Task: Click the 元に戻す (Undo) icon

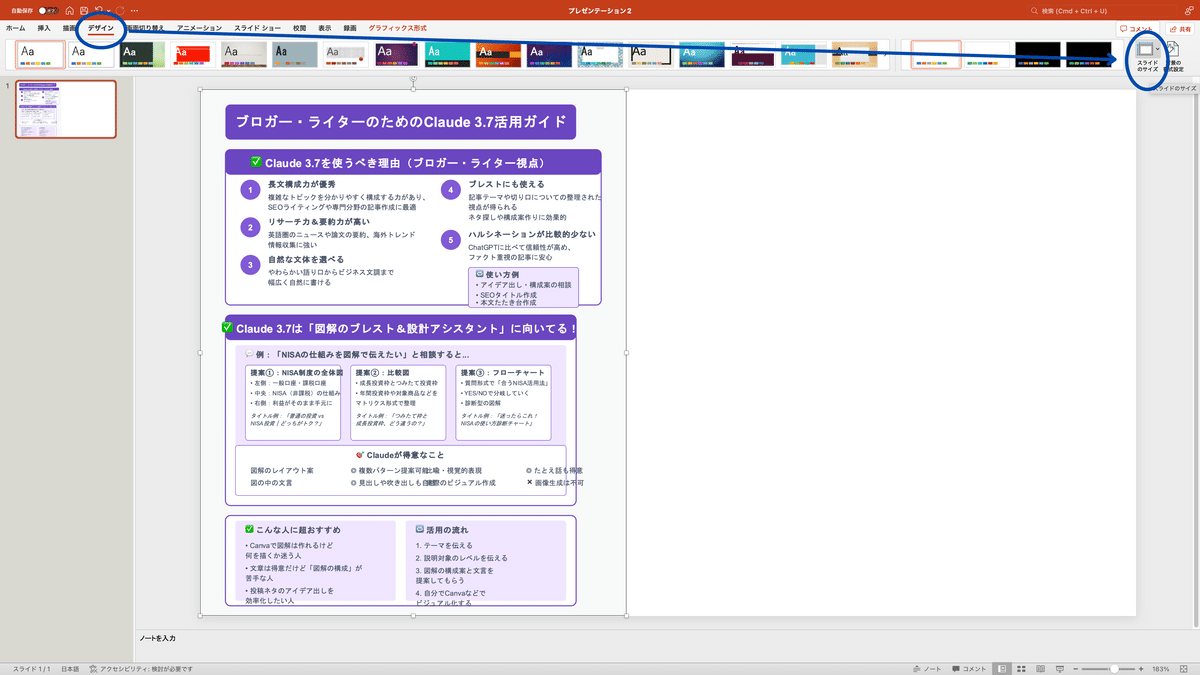Action: pyautogui.click(x=98, y=11)
